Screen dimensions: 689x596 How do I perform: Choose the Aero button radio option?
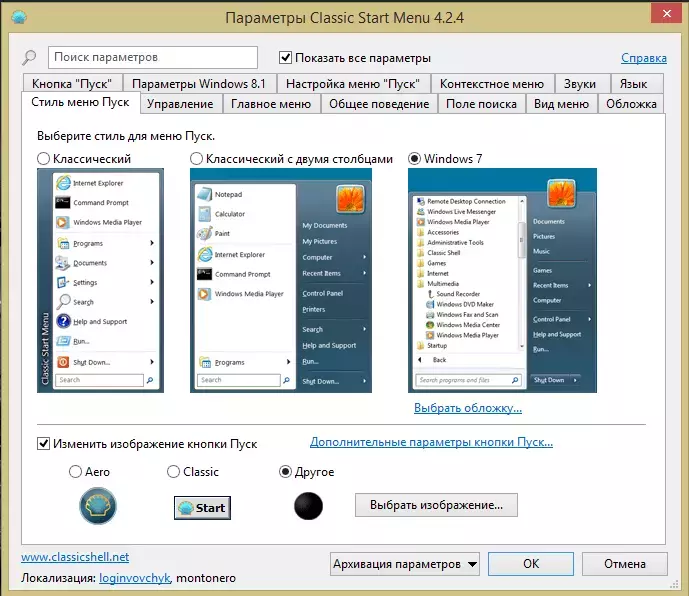(76, 472)
